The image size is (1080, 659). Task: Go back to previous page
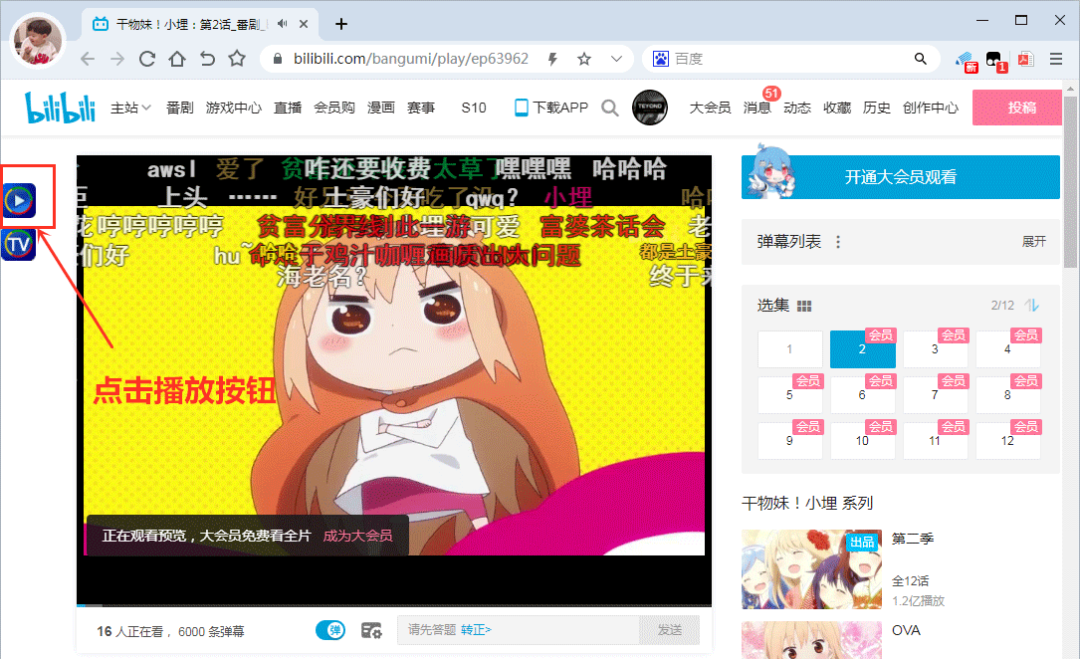tap(87, 59)
